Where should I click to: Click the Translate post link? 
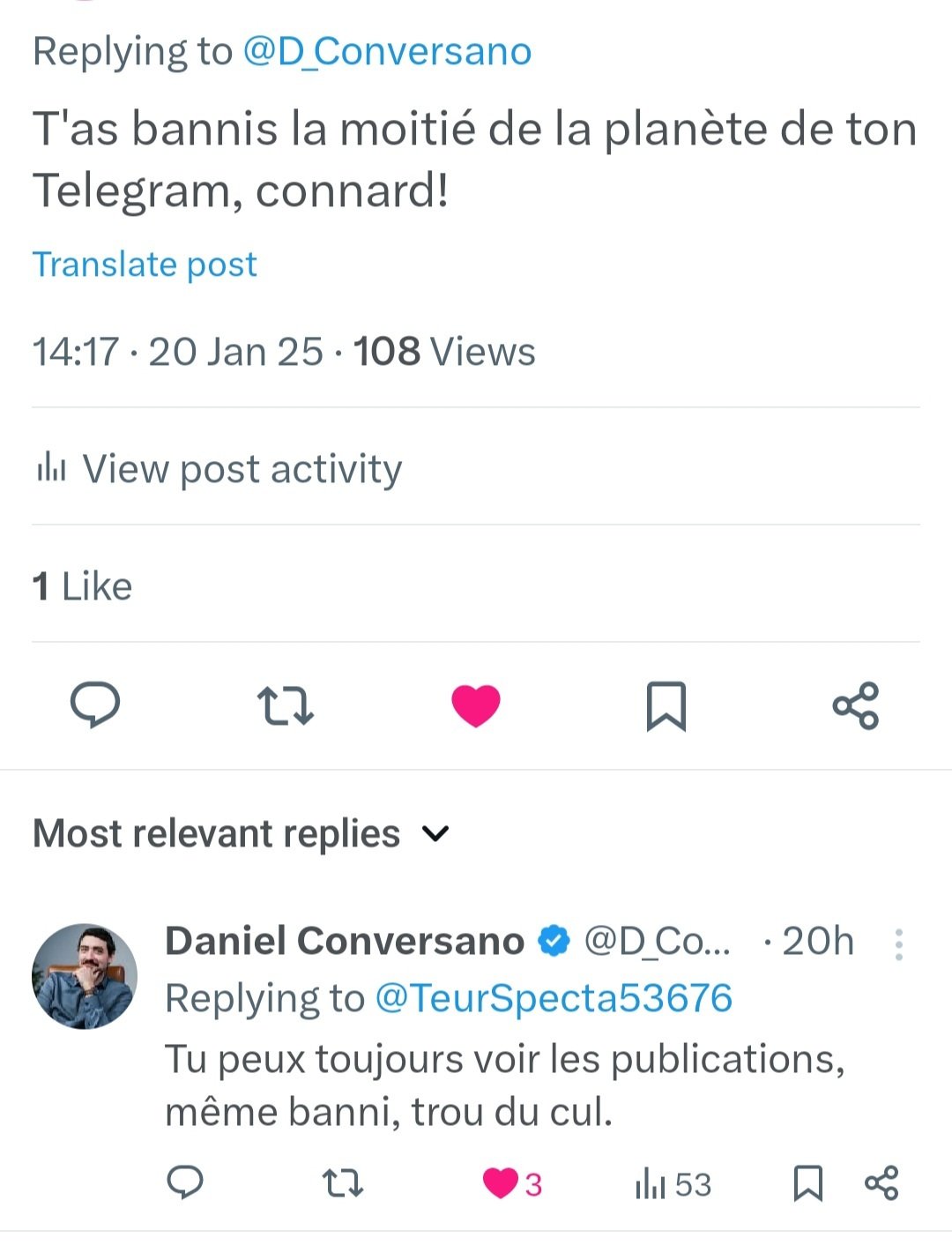[145, 265]
